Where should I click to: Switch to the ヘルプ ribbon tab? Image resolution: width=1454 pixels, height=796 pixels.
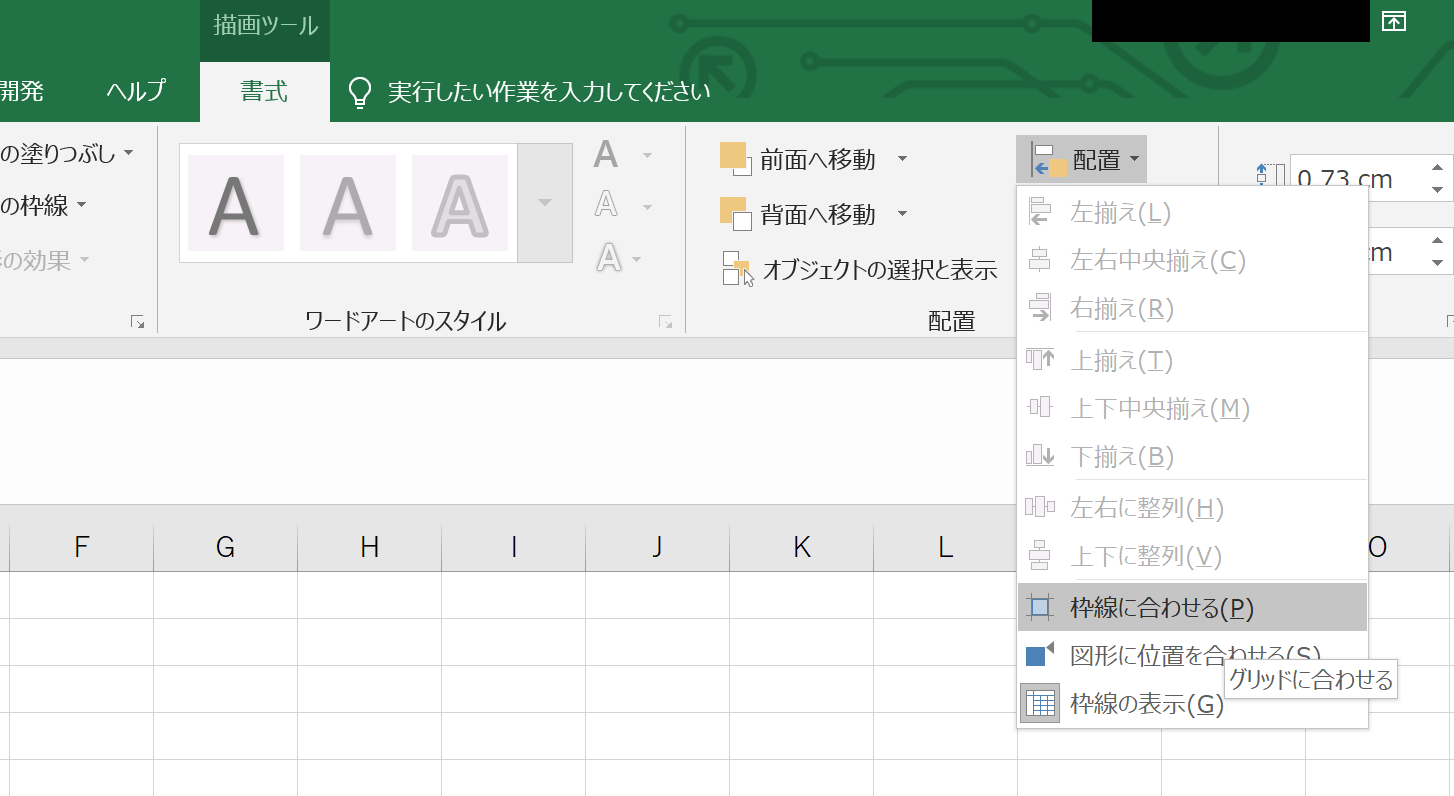pyautogui.click(x=136, y=92)
